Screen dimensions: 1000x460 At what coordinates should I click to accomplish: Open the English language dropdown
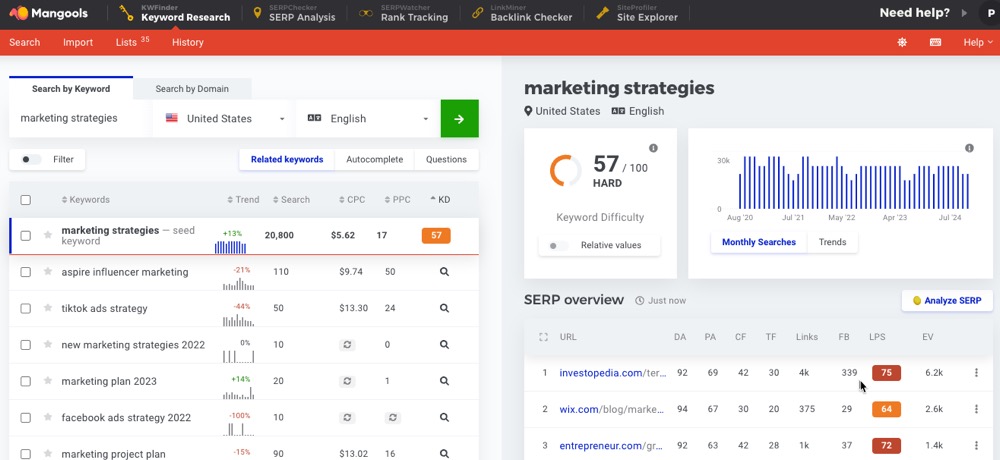point(368,119)
